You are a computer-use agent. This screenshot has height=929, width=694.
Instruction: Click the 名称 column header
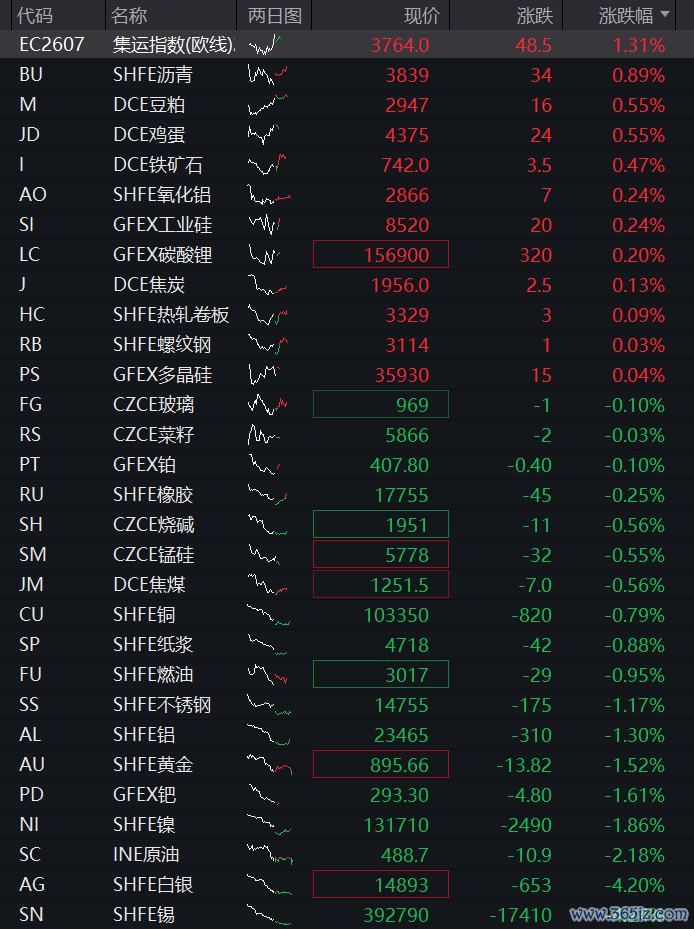[129, 15]
